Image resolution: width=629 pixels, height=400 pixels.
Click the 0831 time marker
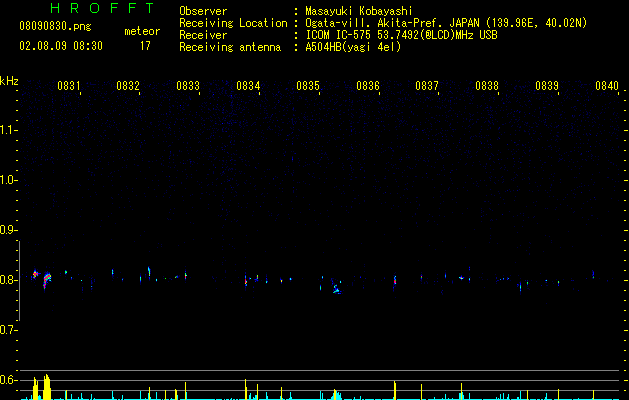click(69, 85)
